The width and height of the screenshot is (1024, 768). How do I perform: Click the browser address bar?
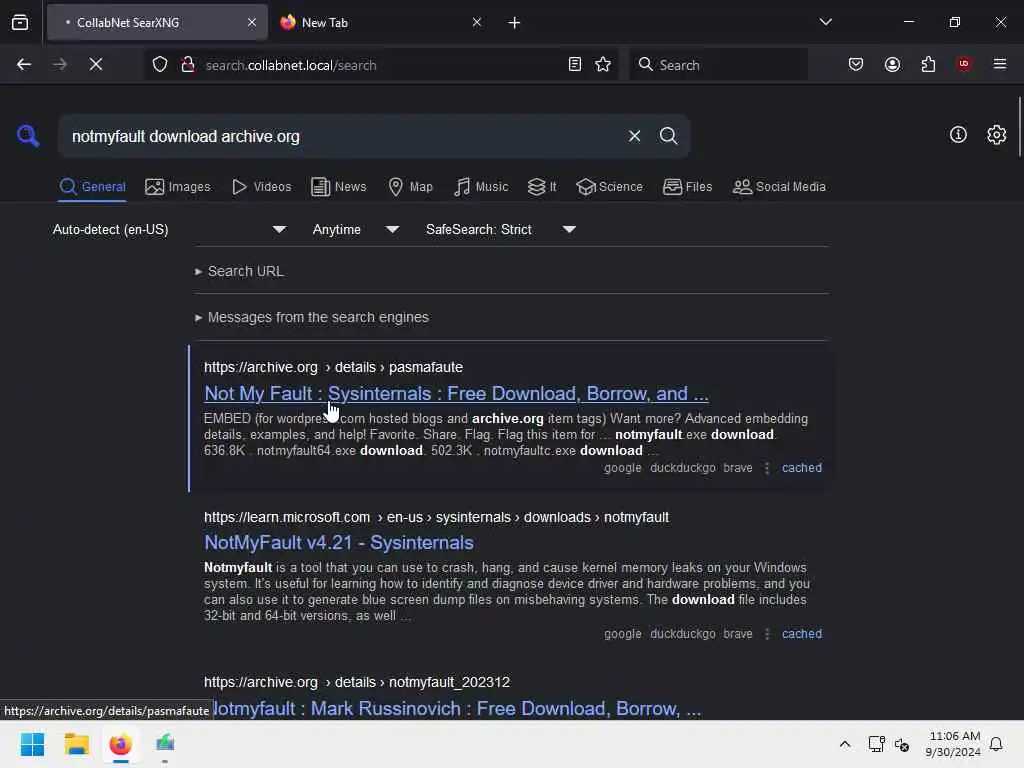pyautogui.click(x=382, y=64)
